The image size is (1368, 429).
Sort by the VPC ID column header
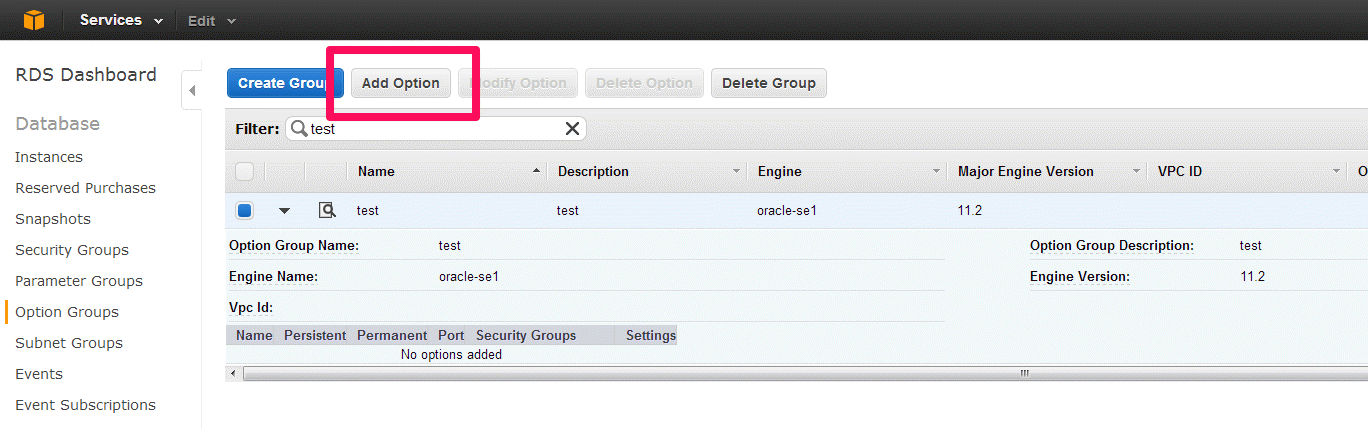pyautogui.click(x=1246, y=171)
